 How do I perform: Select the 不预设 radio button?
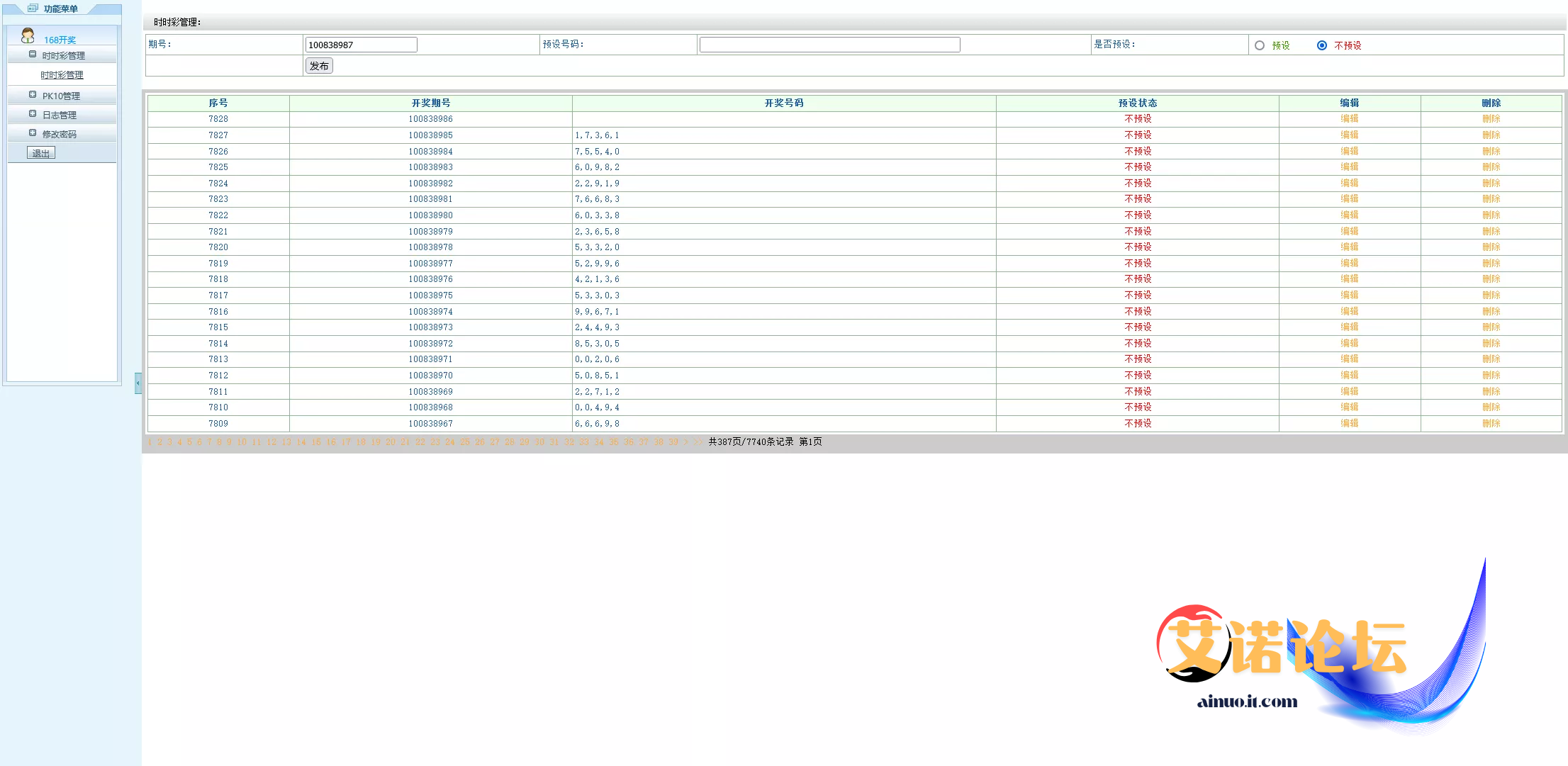tap(1322, 45)
